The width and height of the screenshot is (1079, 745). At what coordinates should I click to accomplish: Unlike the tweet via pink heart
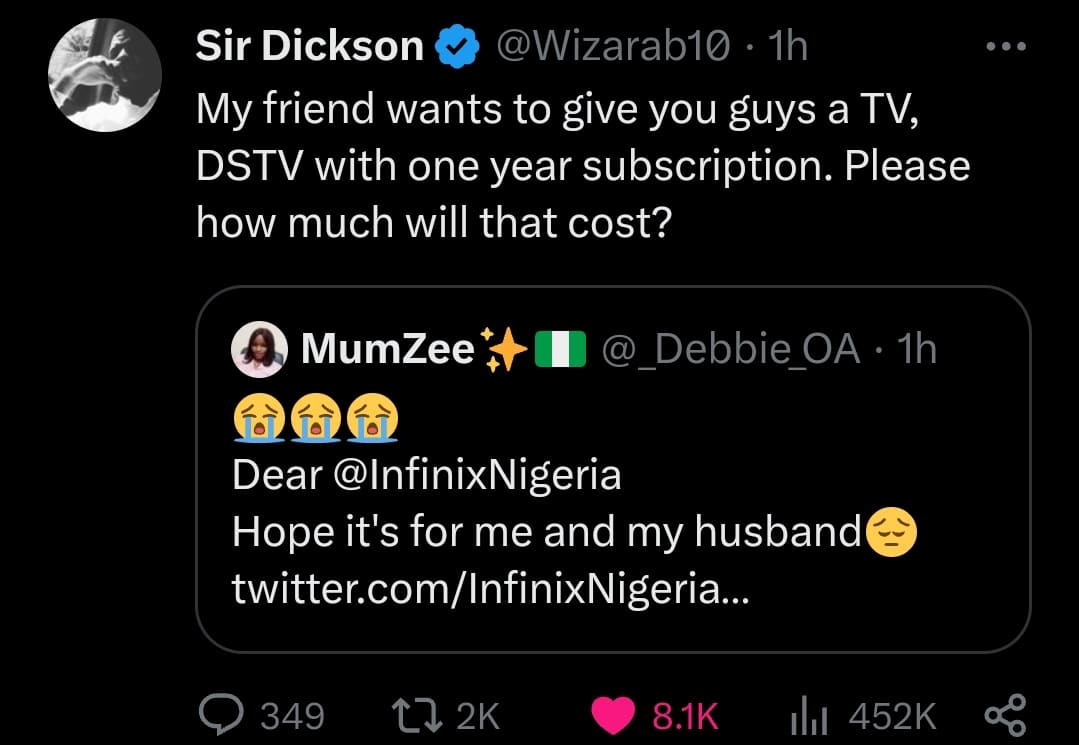614,714
